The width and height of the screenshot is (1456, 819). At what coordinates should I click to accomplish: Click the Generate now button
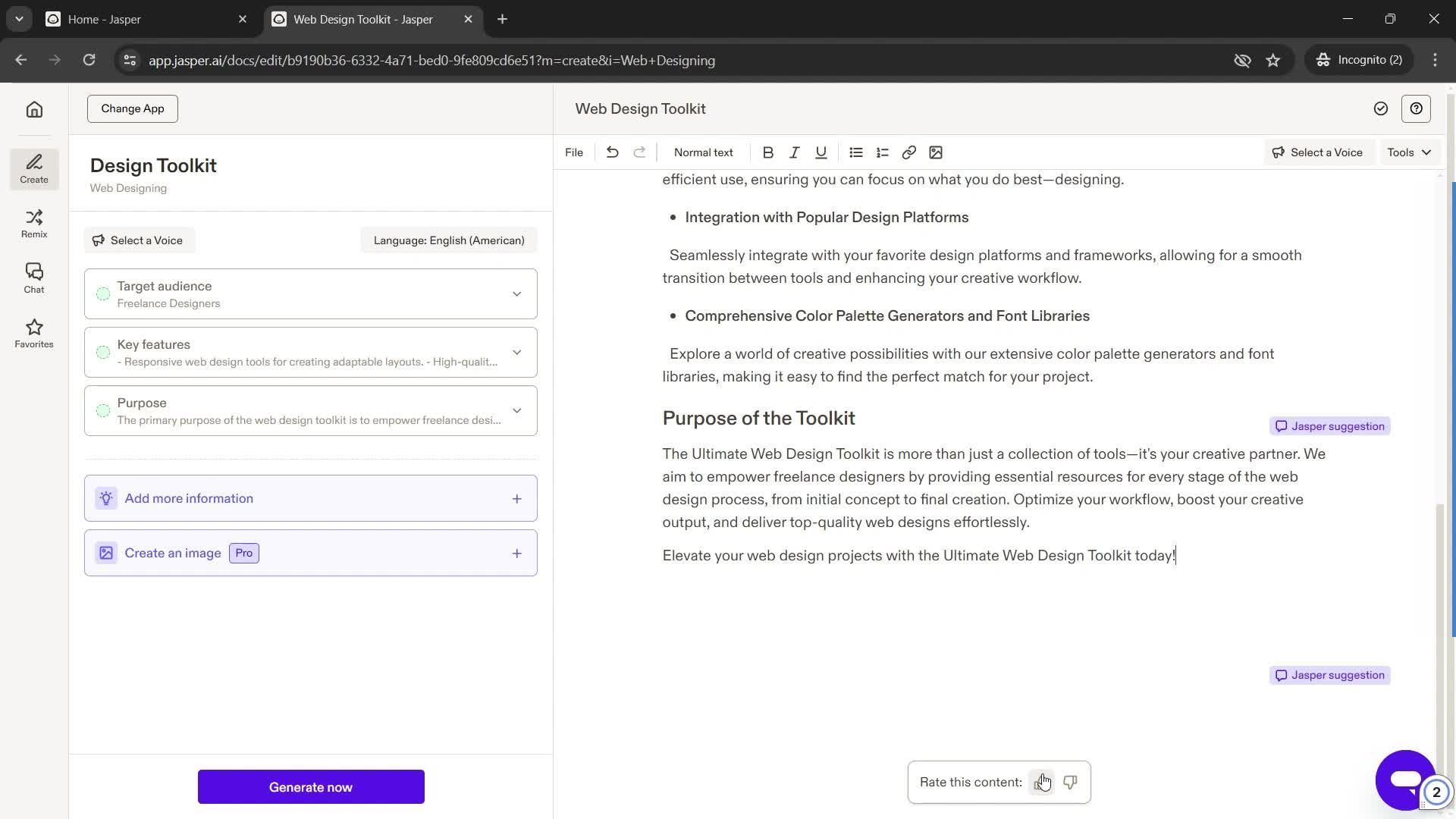click(x=310, y=787)
